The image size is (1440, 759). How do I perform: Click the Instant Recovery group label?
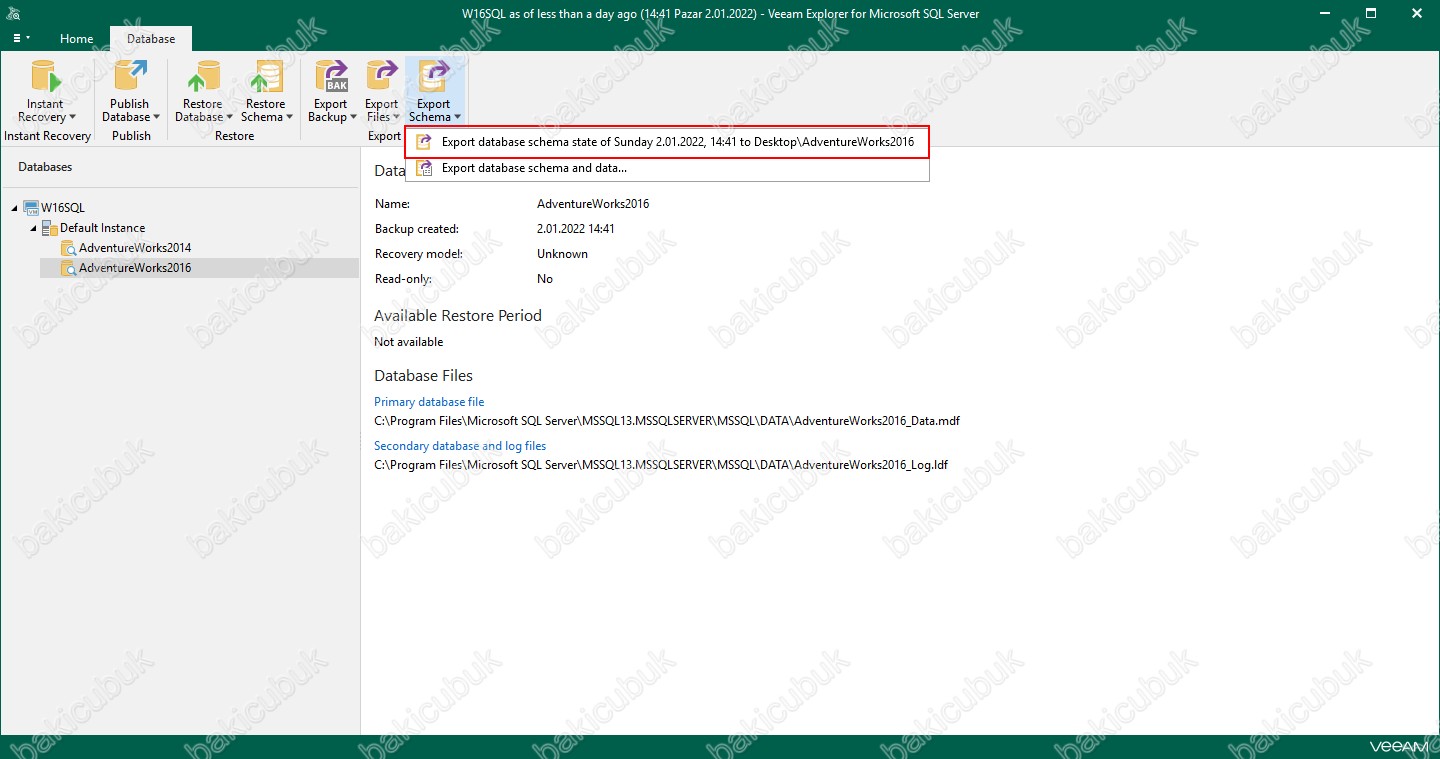47,136
